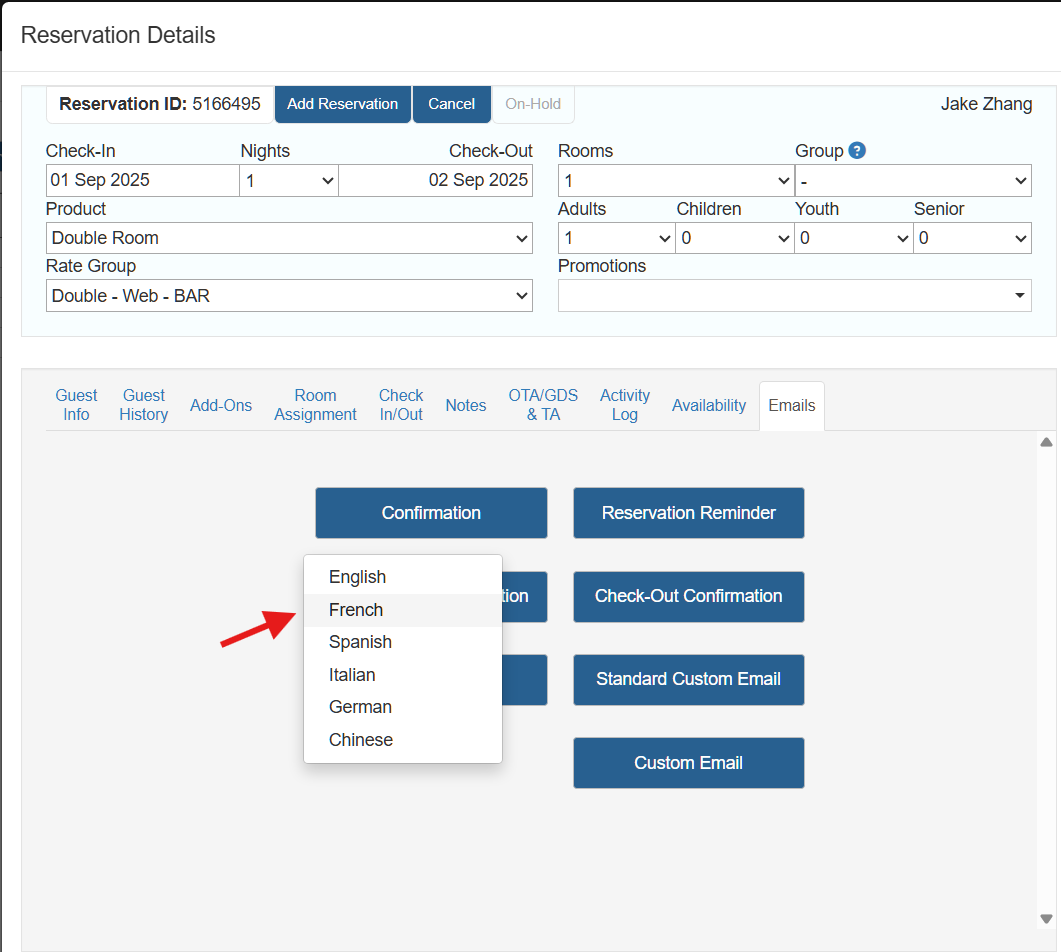Screen dimensions: 1061x952
Task: Open the Rate Group dropdown
Action: point(289,296)
